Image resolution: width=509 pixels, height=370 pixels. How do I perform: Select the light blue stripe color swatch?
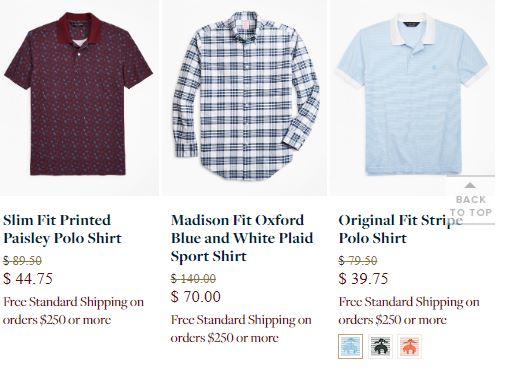coord(350,346)
